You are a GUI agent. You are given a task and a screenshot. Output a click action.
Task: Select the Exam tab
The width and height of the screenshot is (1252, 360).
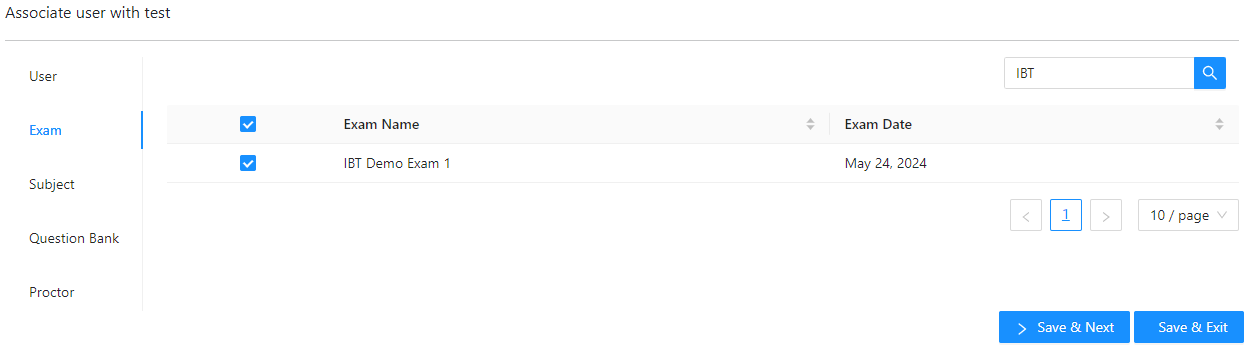(46, 130)
